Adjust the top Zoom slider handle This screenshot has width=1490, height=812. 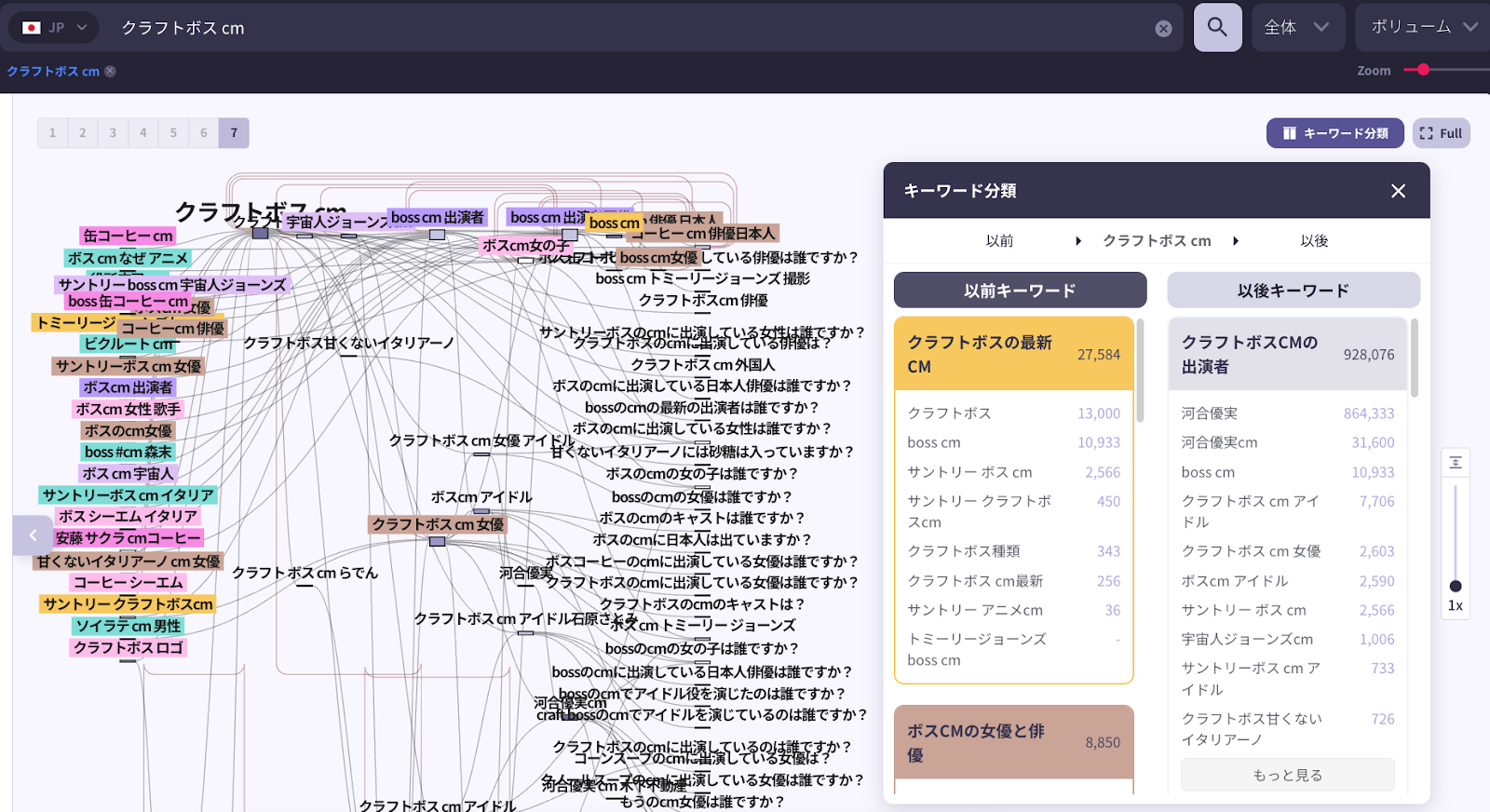[1423, 70]
